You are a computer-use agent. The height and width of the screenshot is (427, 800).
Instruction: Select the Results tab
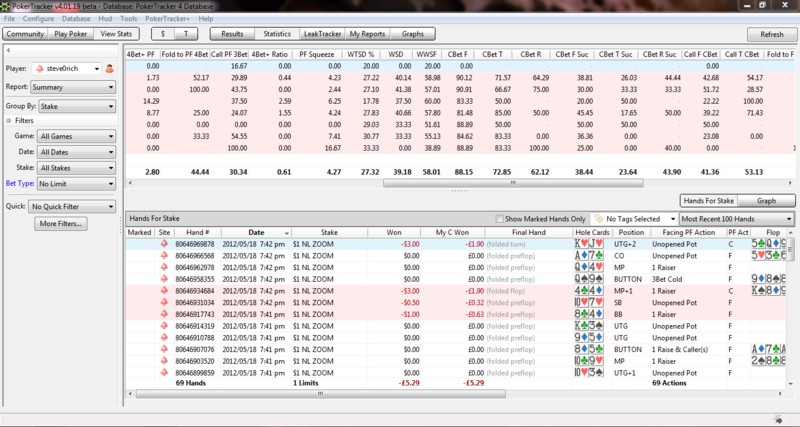pyautogui.click(x=232, y=34)
